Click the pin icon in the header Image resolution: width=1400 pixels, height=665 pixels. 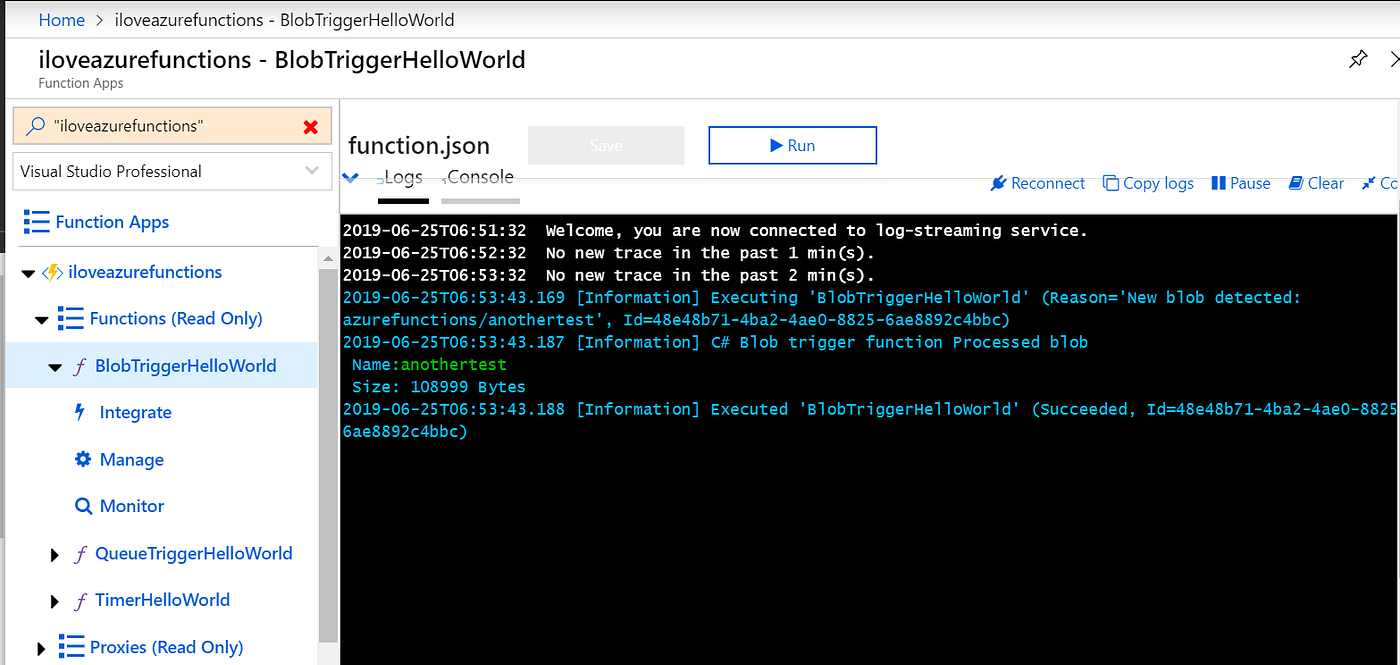(1357, 60)
